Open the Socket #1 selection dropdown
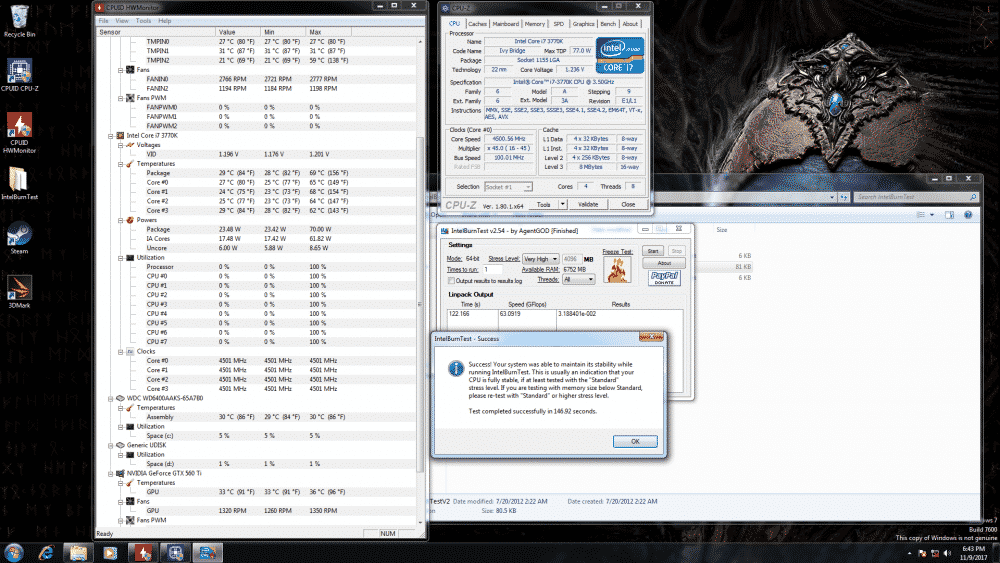This screenshot has height=563, width=1000. [x=508, y=187]
